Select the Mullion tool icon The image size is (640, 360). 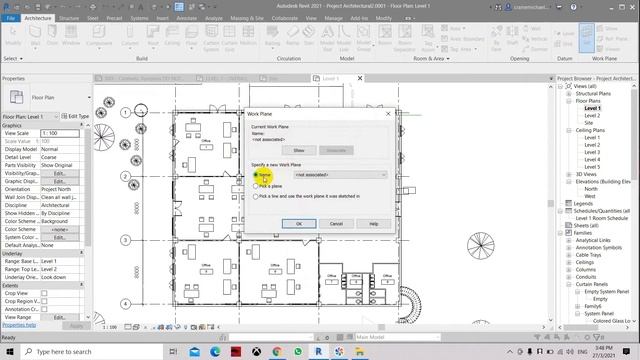tap(248, 35)
